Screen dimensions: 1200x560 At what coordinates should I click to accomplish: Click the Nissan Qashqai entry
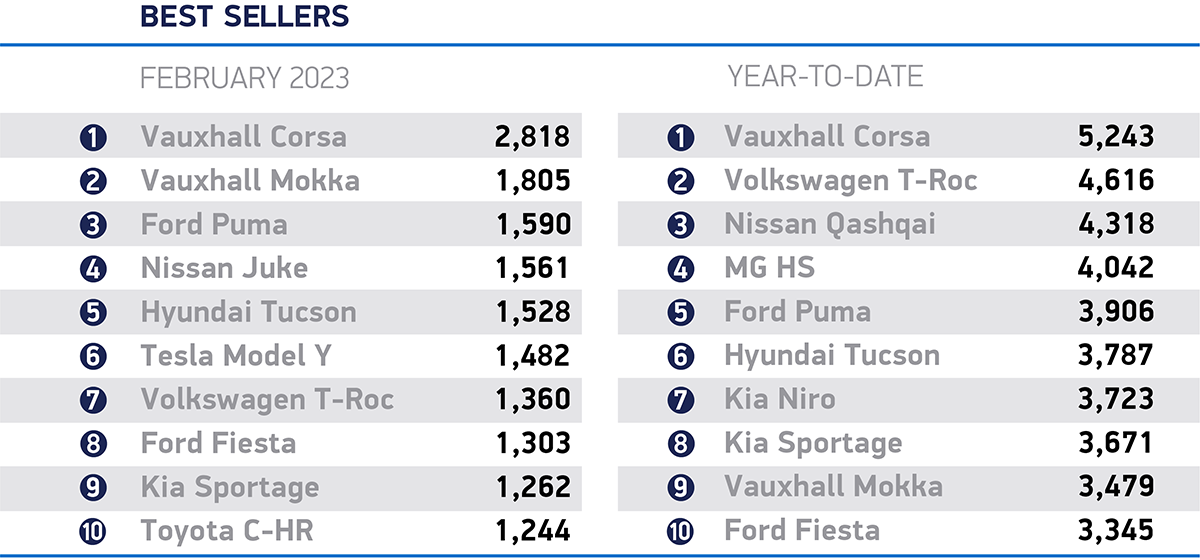[830, 225]
